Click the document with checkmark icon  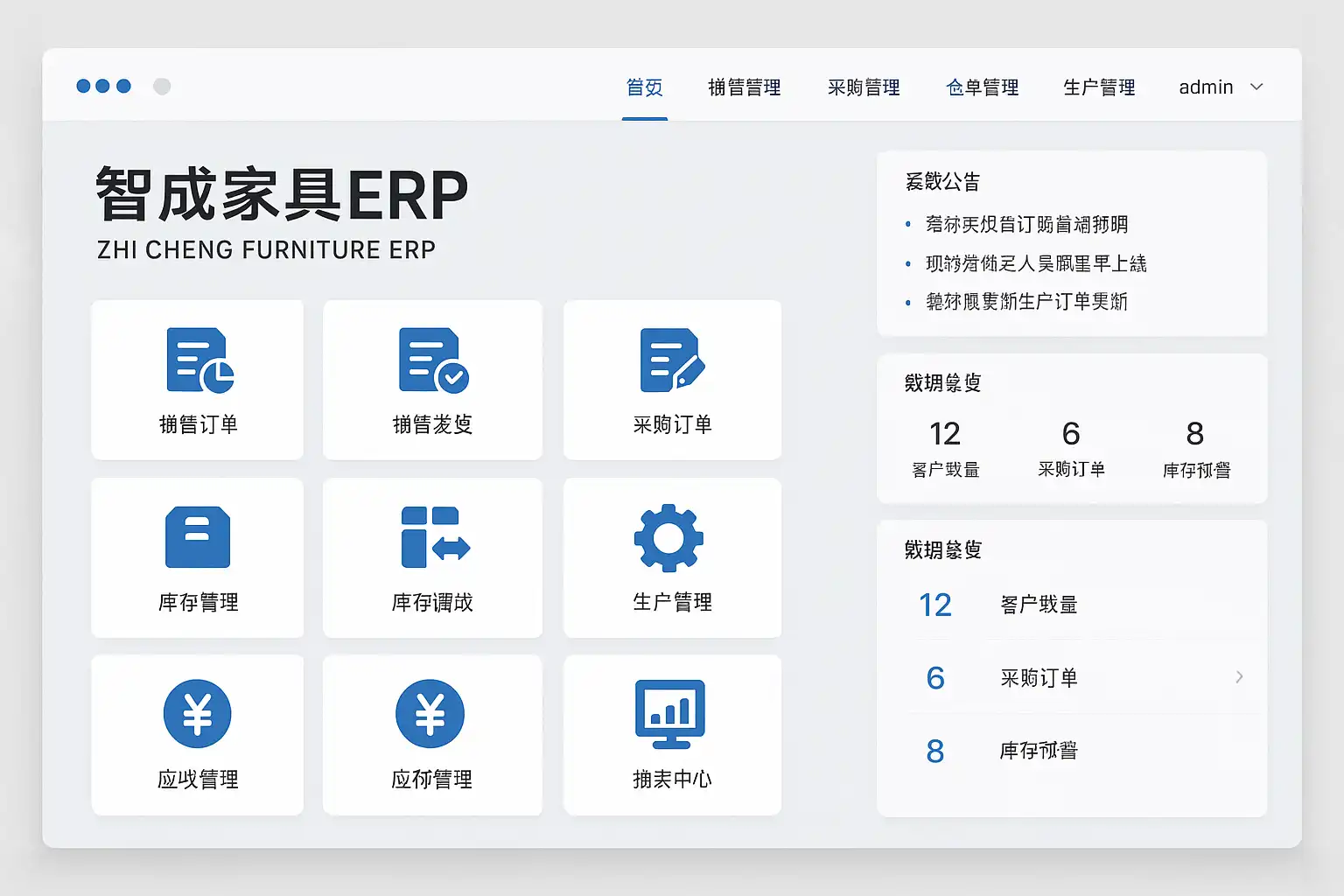pyautogui.click(x=433, y=360)
